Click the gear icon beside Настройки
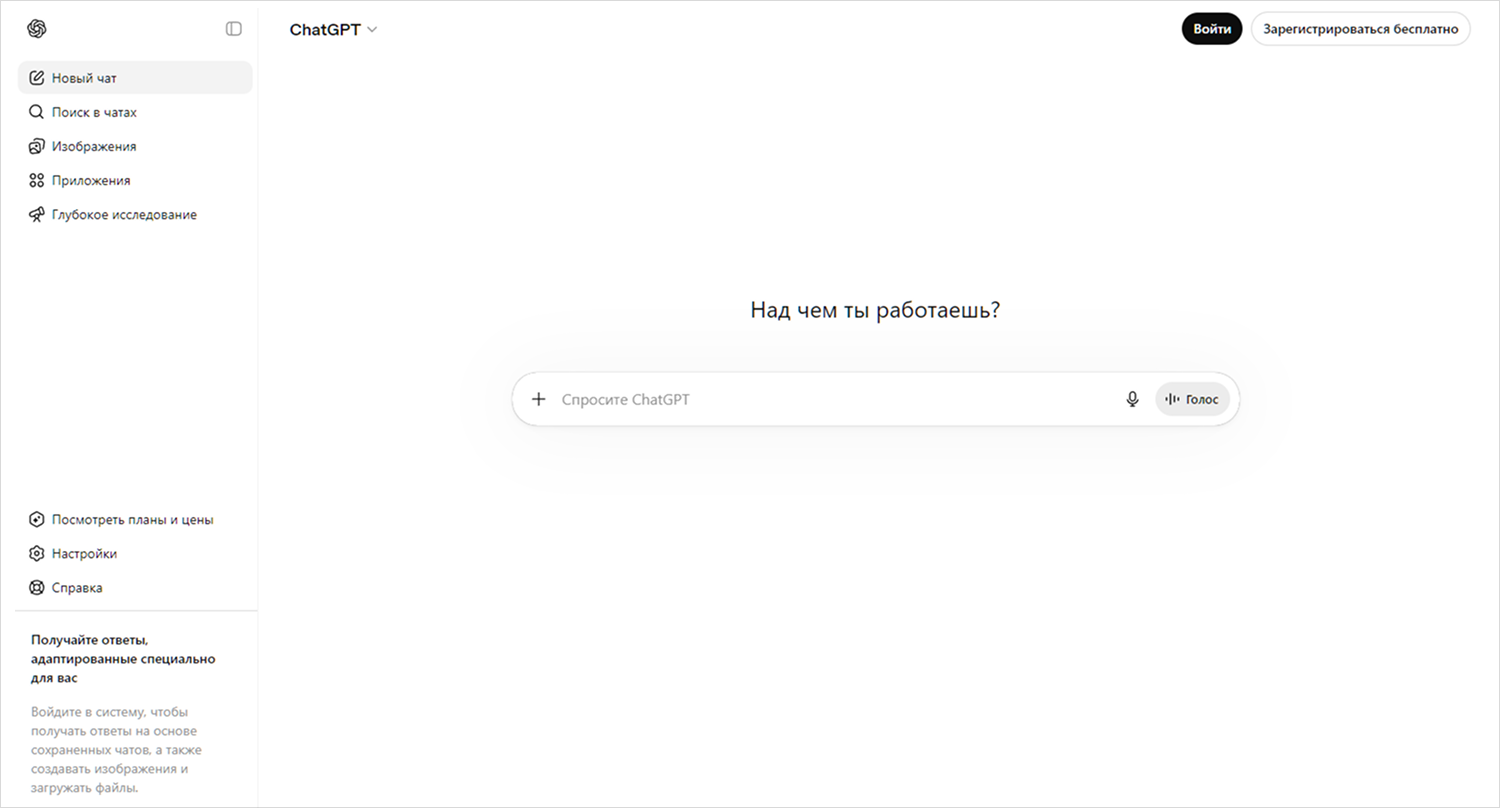Viewport: 1500px width, 808px height. pos(37,553)
